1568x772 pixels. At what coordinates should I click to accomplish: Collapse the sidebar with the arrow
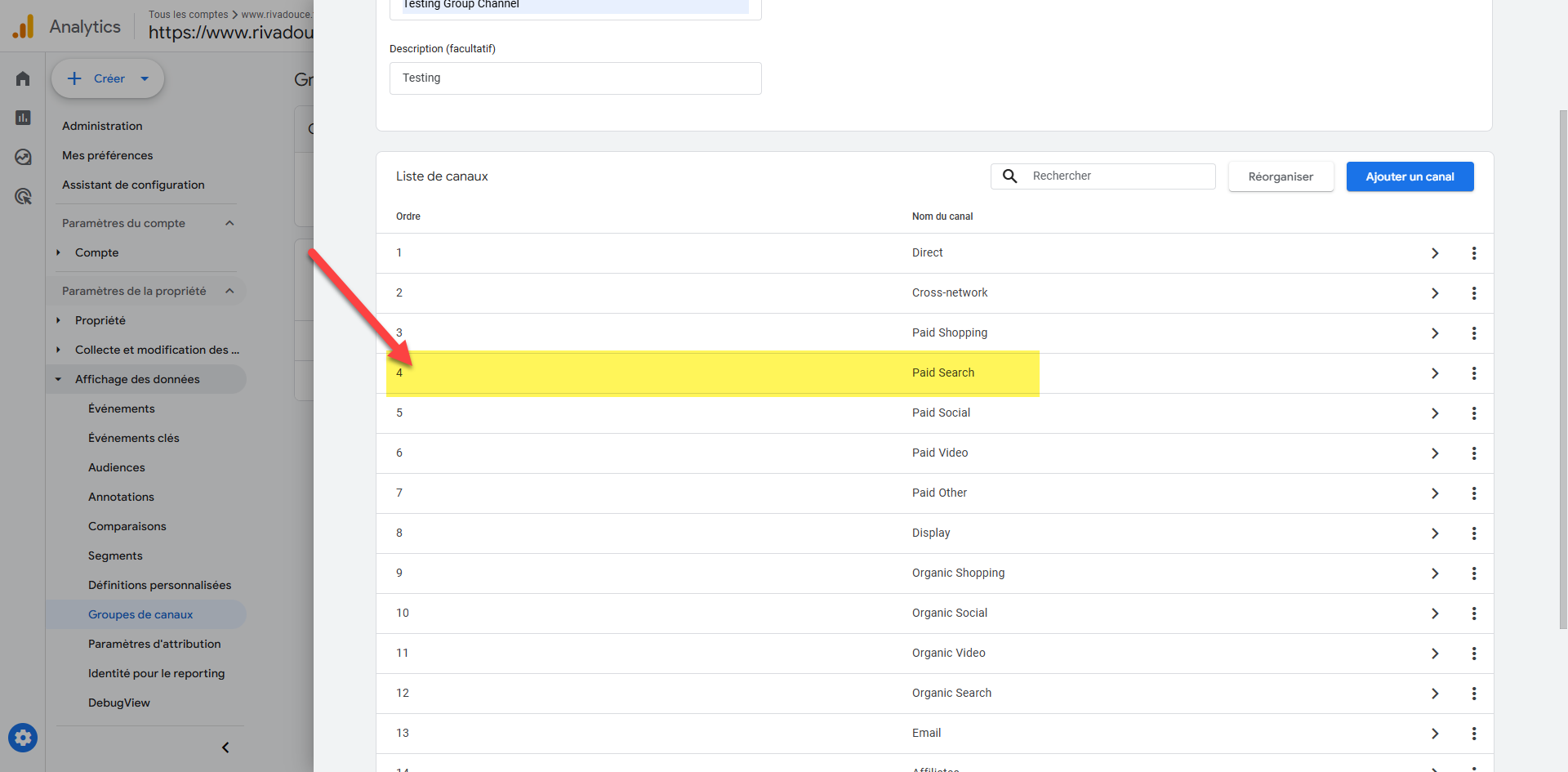click(225, 747)
